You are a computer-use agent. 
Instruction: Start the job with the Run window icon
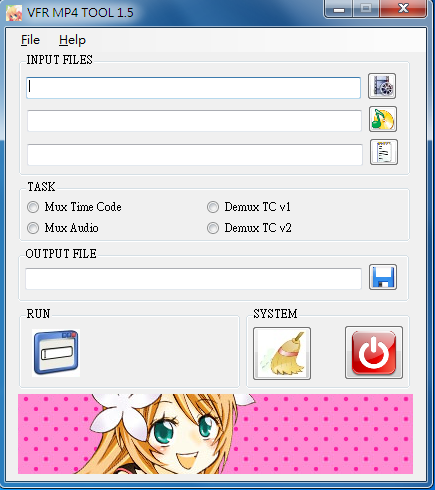[x=56, y=353]
